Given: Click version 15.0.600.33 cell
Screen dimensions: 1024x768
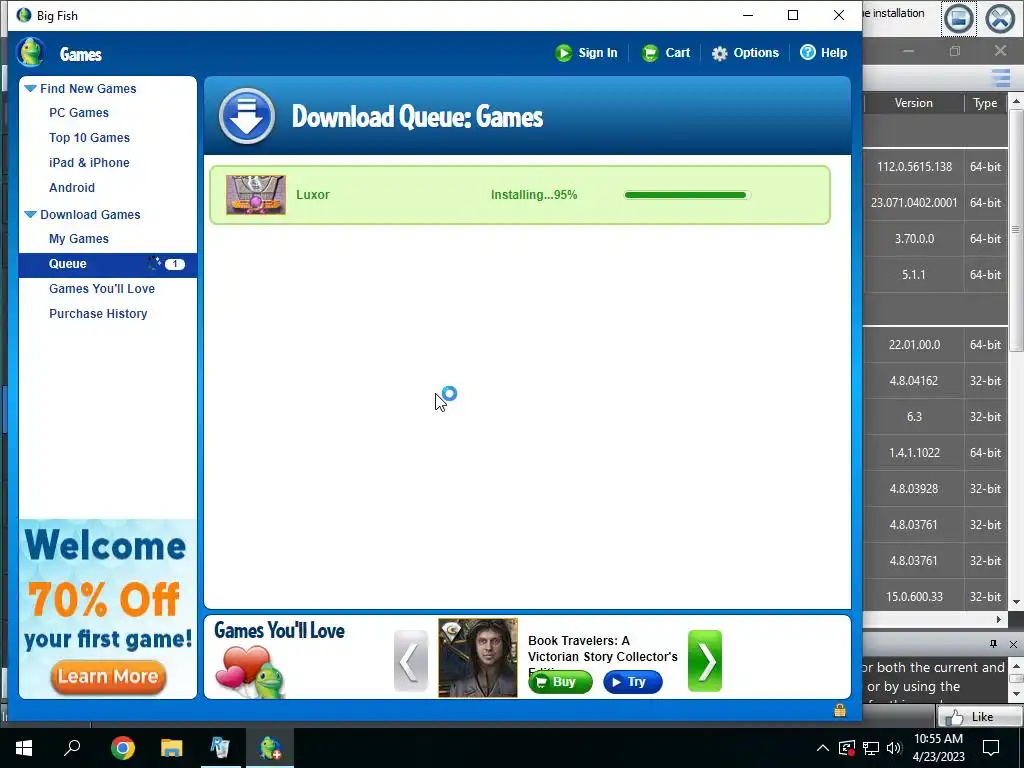Looking at the screenshot, I should 914,596.
